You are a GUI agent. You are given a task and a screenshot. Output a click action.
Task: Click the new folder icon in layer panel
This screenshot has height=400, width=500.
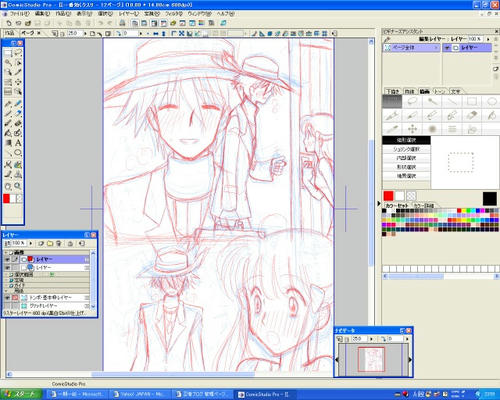pos(50,244)
